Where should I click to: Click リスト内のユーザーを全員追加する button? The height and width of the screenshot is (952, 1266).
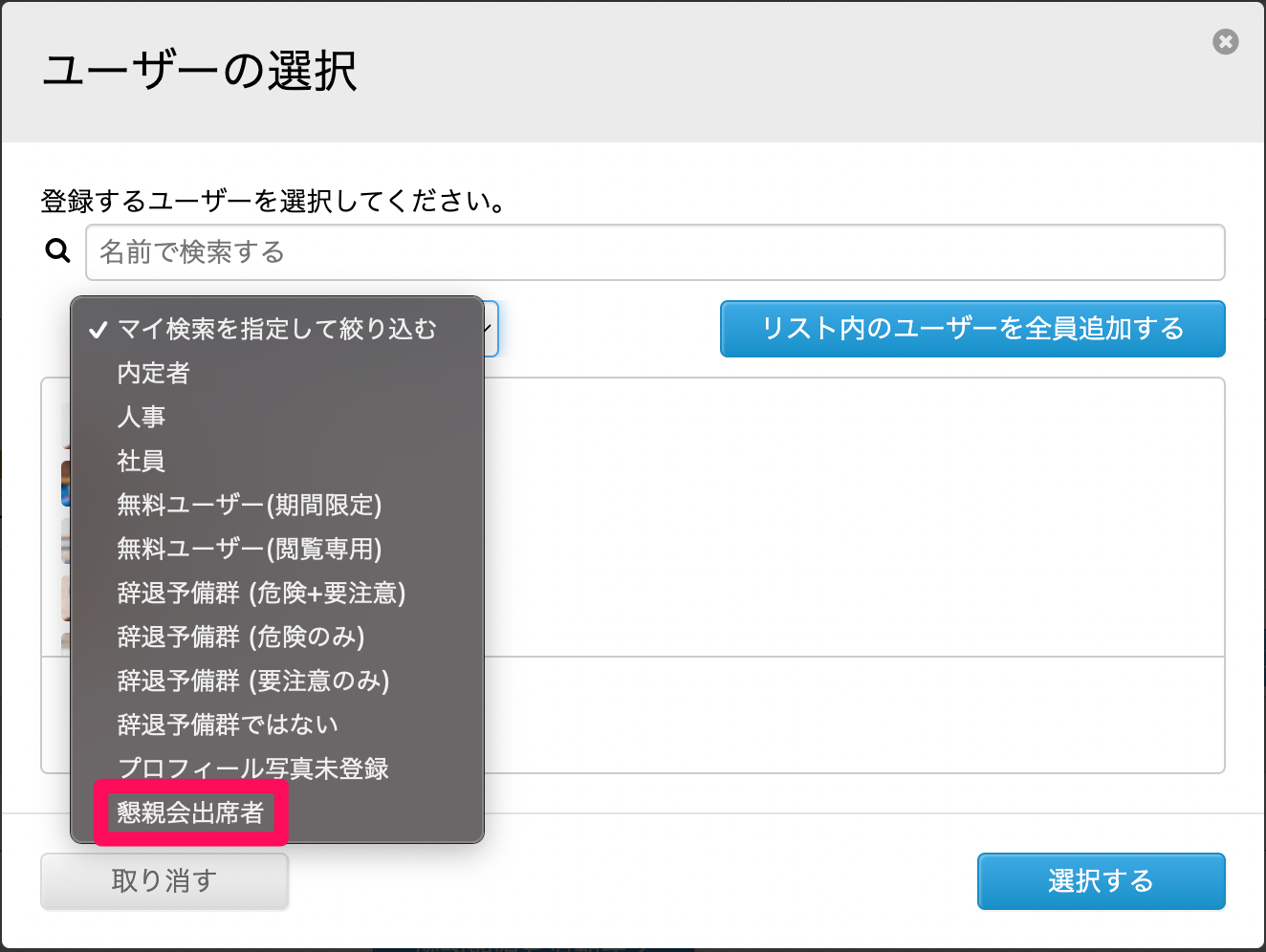click(x=972, y=329)
